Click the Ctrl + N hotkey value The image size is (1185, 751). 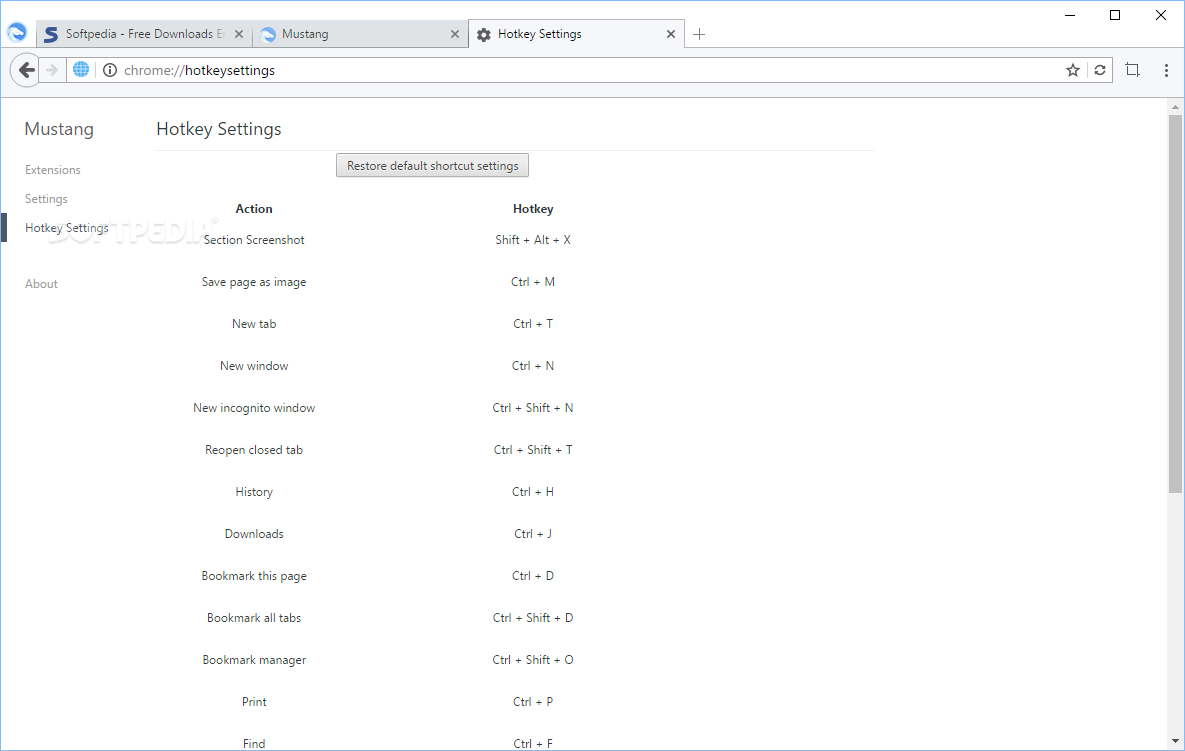coord(533,366)
